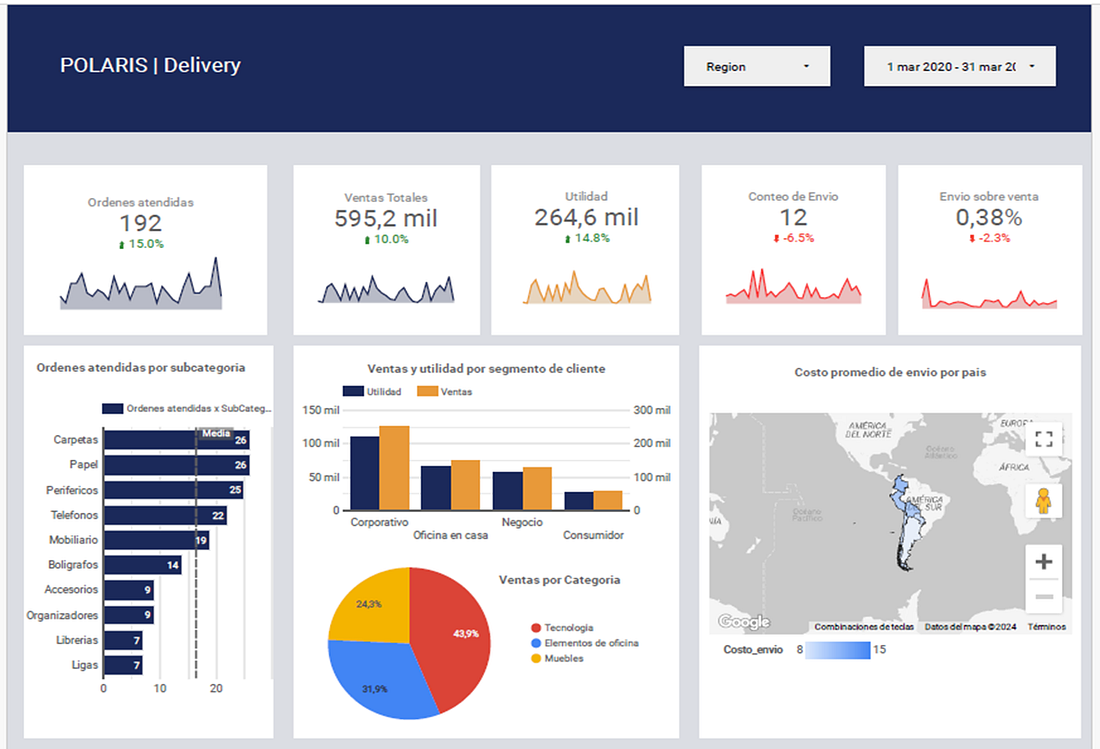Viewport: 1100px width, 749px height.
Task: Zoom out on the map
Action: coord(1044,596)
